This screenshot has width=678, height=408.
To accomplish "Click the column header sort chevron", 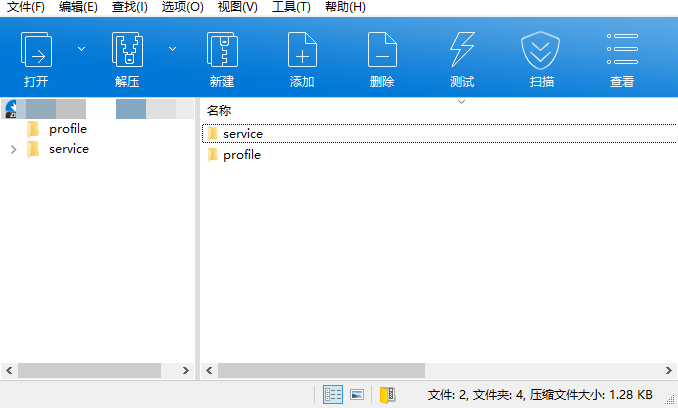I will pyautogui.click(x=461, y=102).
